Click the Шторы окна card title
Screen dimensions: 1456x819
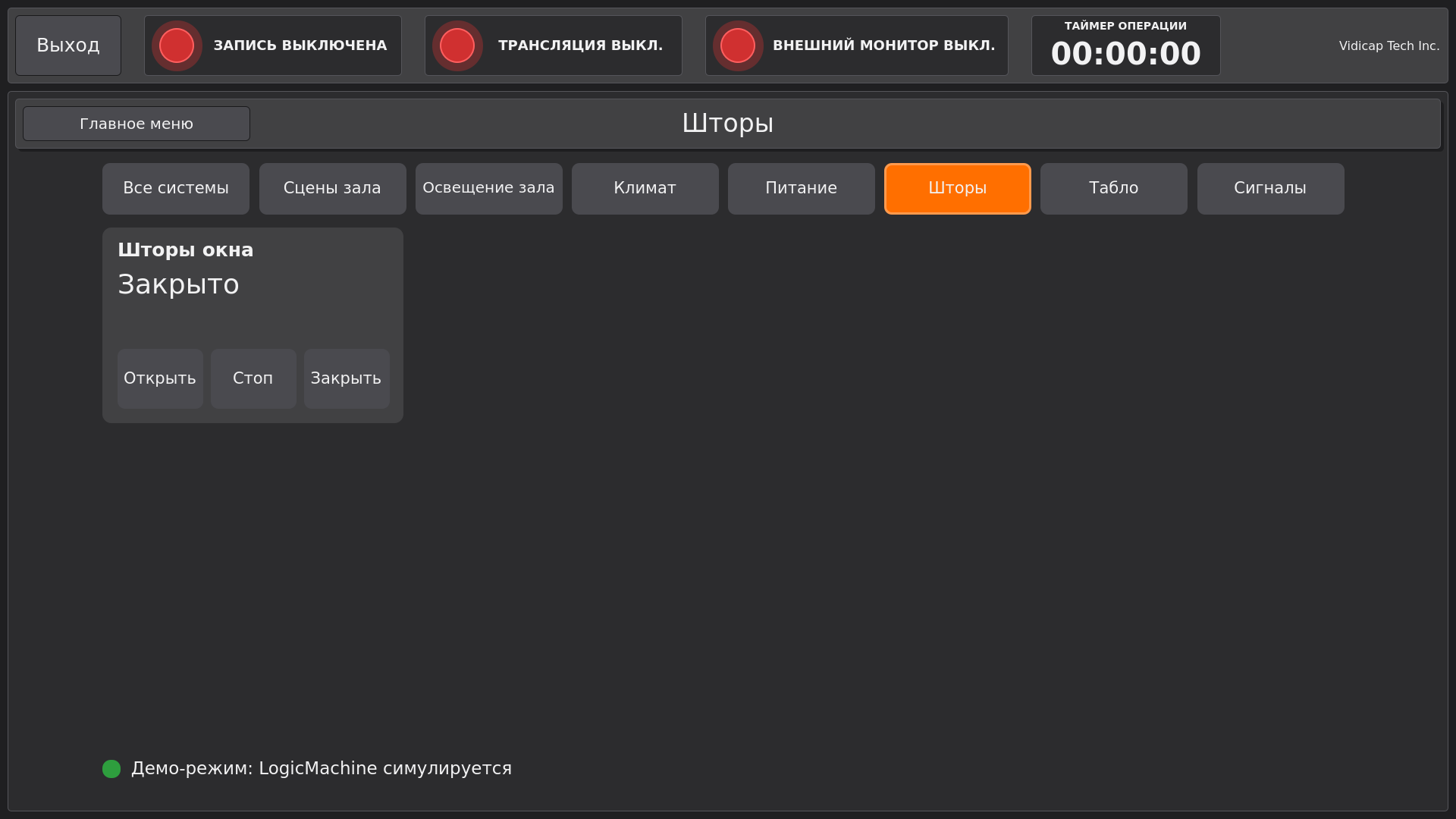186,250
